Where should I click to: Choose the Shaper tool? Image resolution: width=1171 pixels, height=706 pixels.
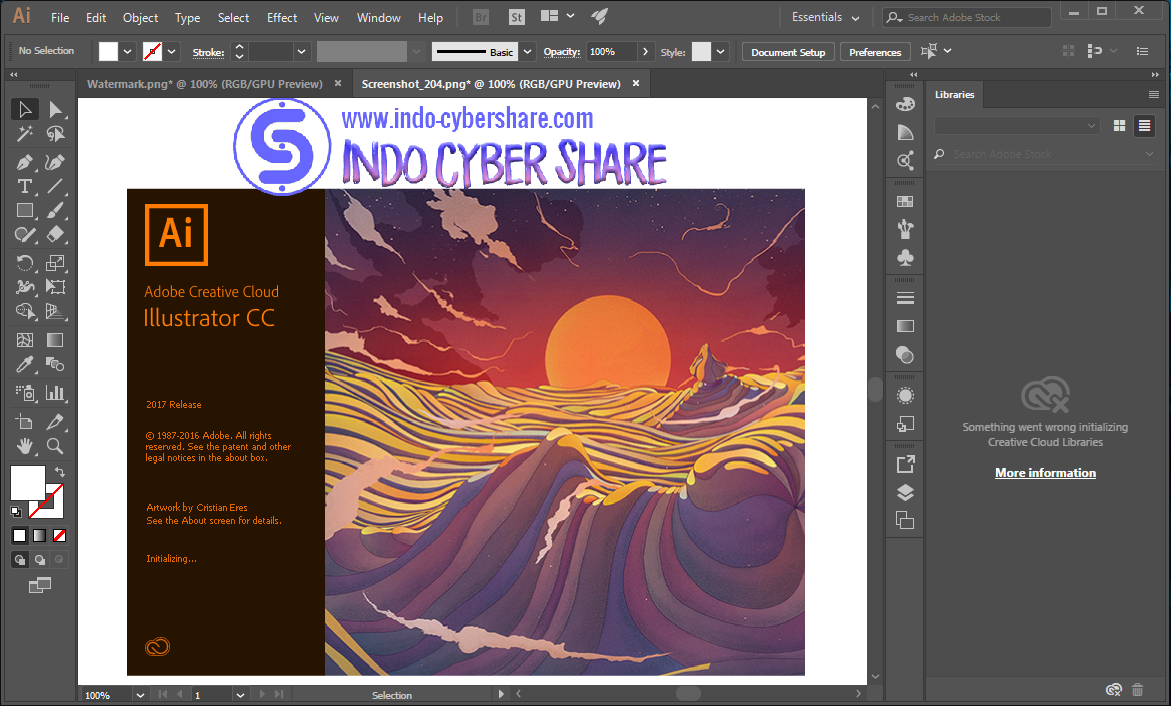[x=25, y=235]
